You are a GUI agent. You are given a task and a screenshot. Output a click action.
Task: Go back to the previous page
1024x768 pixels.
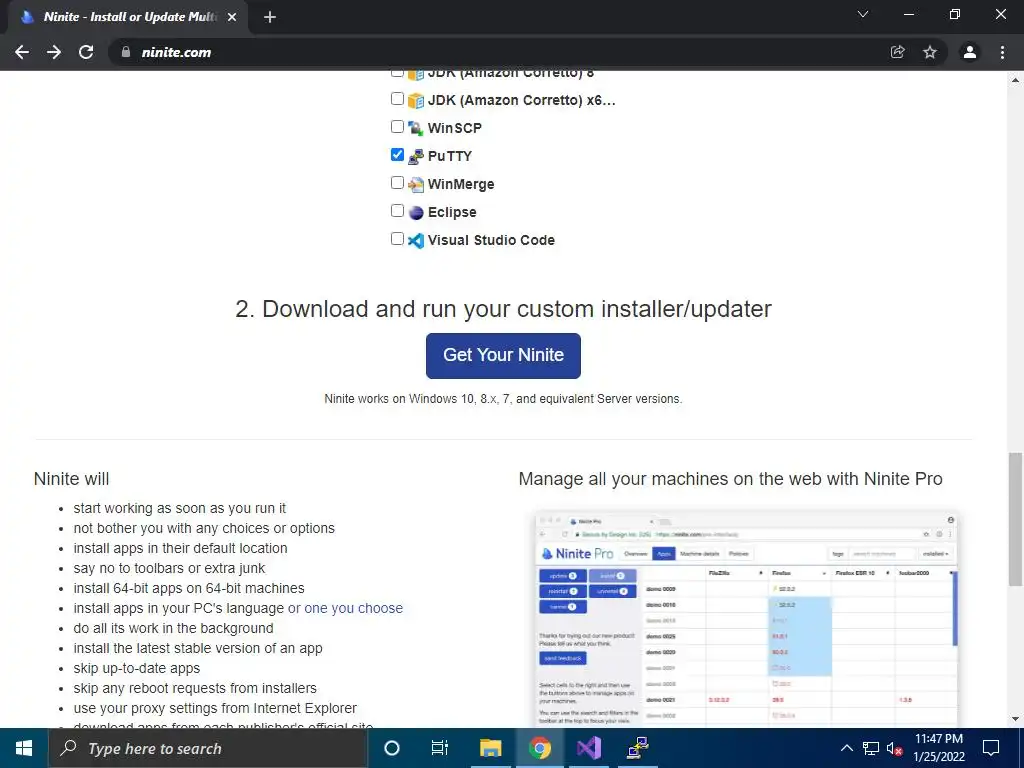point(22,52)
